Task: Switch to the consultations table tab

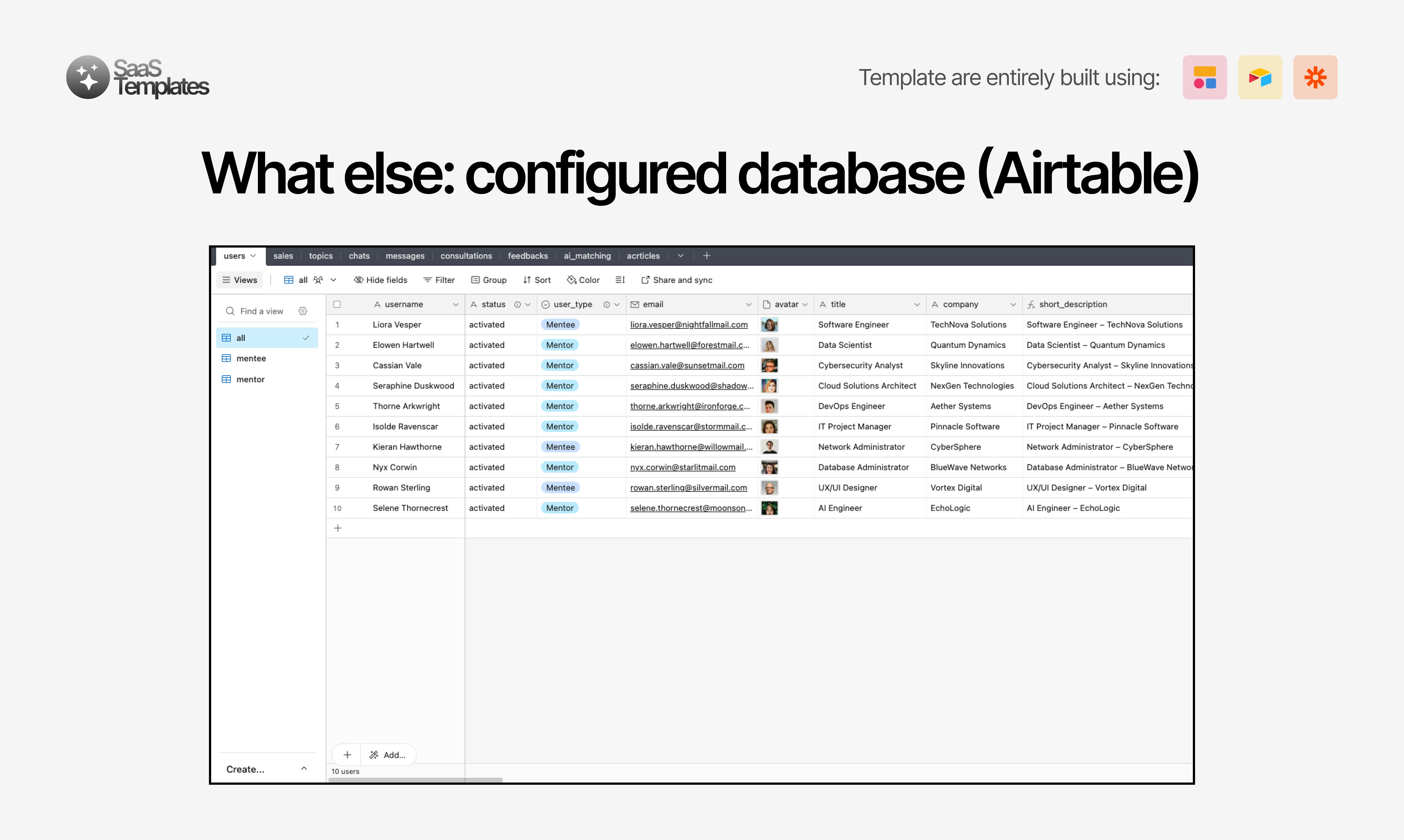Action: pos(466,256)
